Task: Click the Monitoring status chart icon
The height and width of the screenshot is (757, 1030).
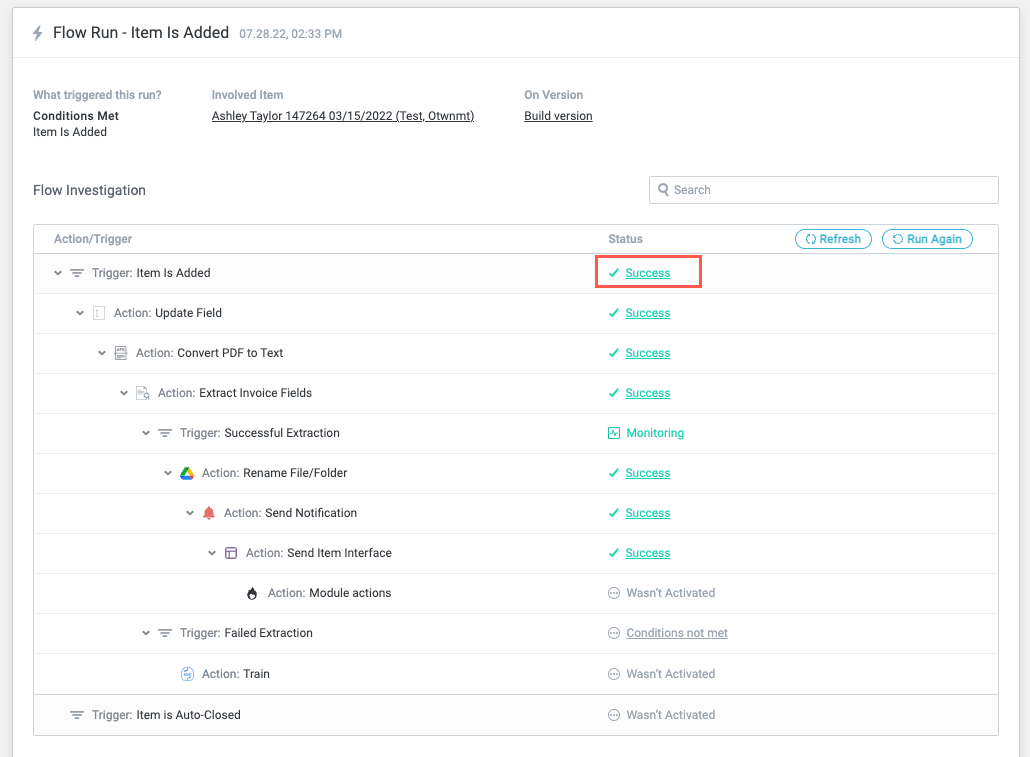Action: tap(614, 433)
